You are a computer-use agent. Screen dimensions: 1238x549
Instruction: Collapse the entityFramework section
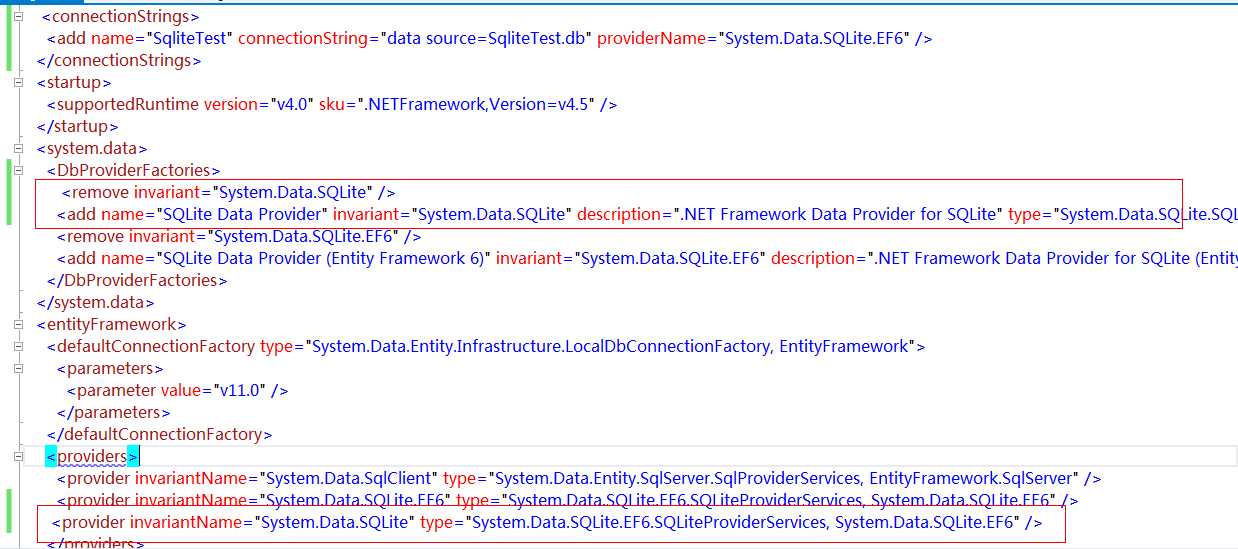[18, 324]
